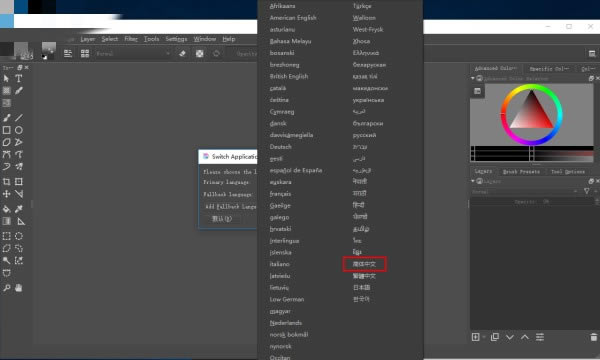Select the Elliptical Selection tool
This screenshot has height=360, width=600.
(x=18, y=236)
